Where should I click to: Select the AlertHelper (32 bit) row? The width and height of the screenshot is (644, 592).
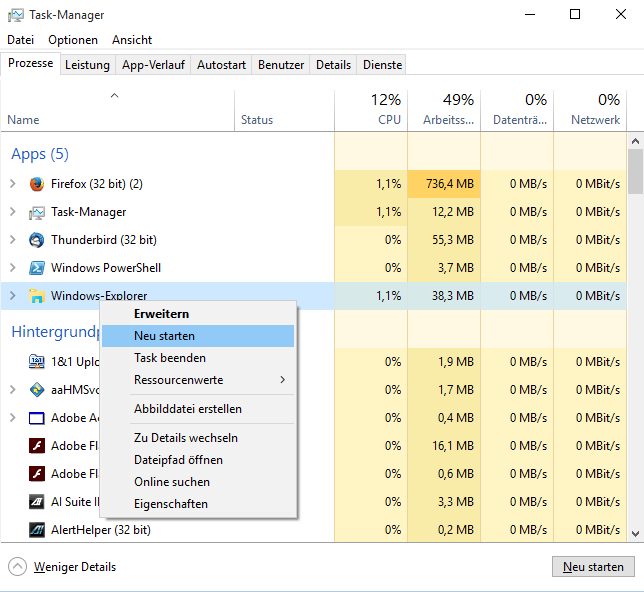pos(313,530)
